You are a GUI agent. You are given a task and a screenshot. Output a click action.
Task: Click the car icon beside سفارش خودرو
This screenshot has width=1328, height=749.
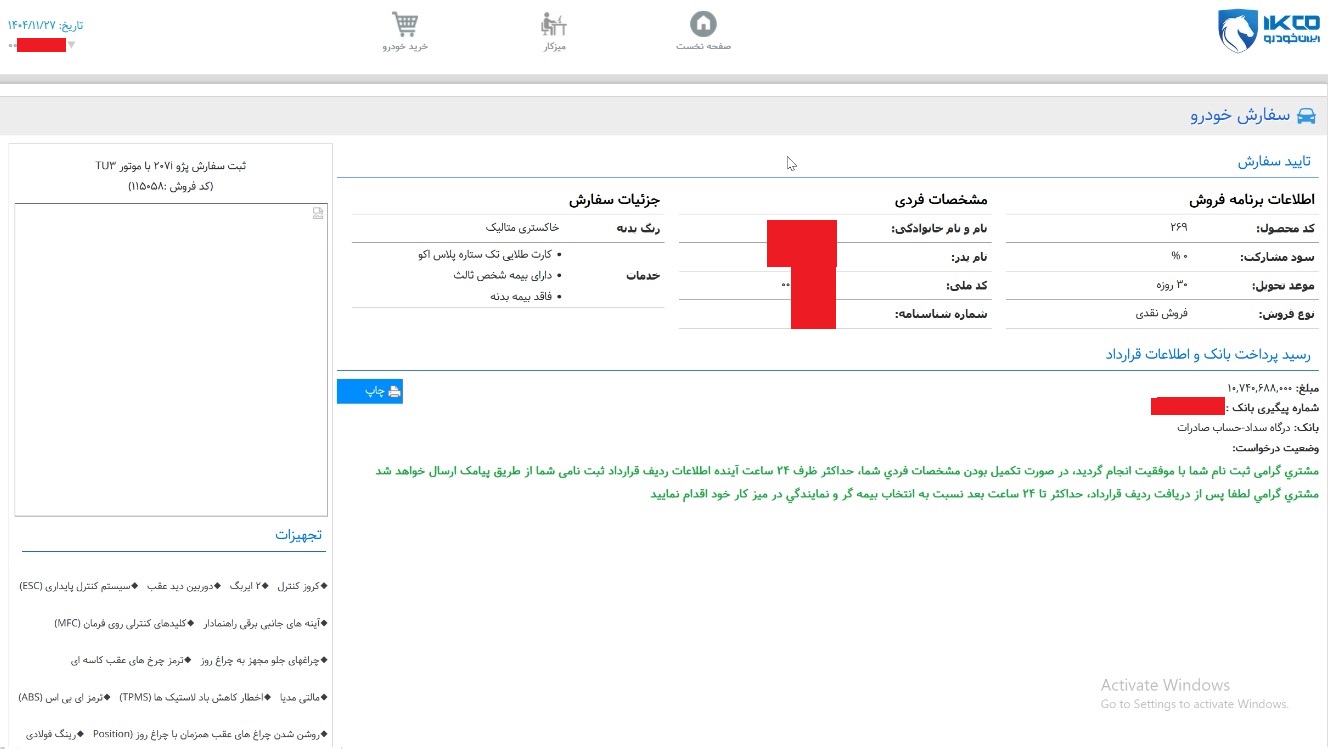tap(1306, 116)
